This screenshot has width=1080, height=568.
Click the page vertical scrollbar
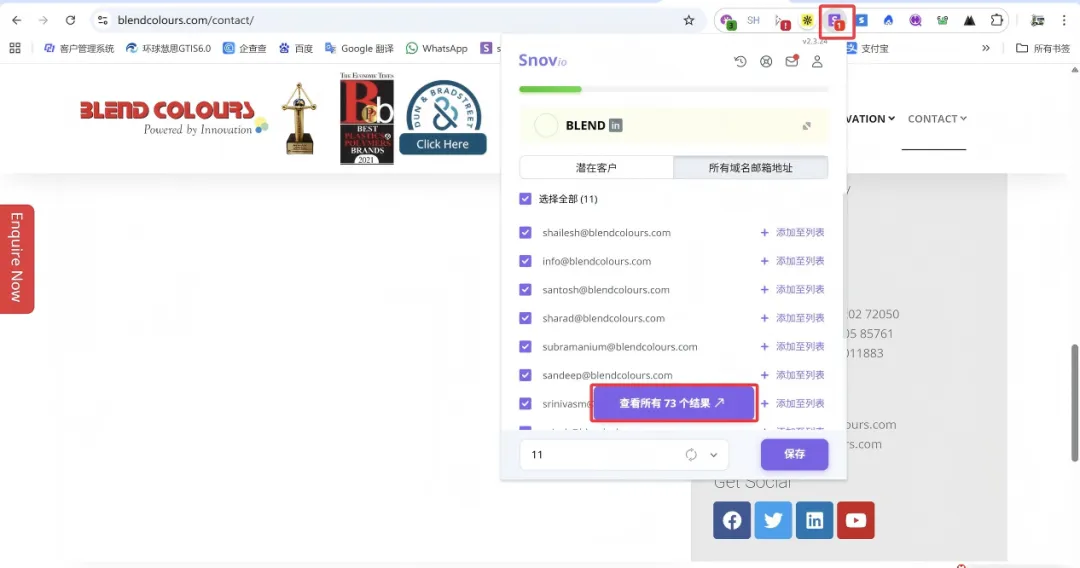(x=1074, y=403)
